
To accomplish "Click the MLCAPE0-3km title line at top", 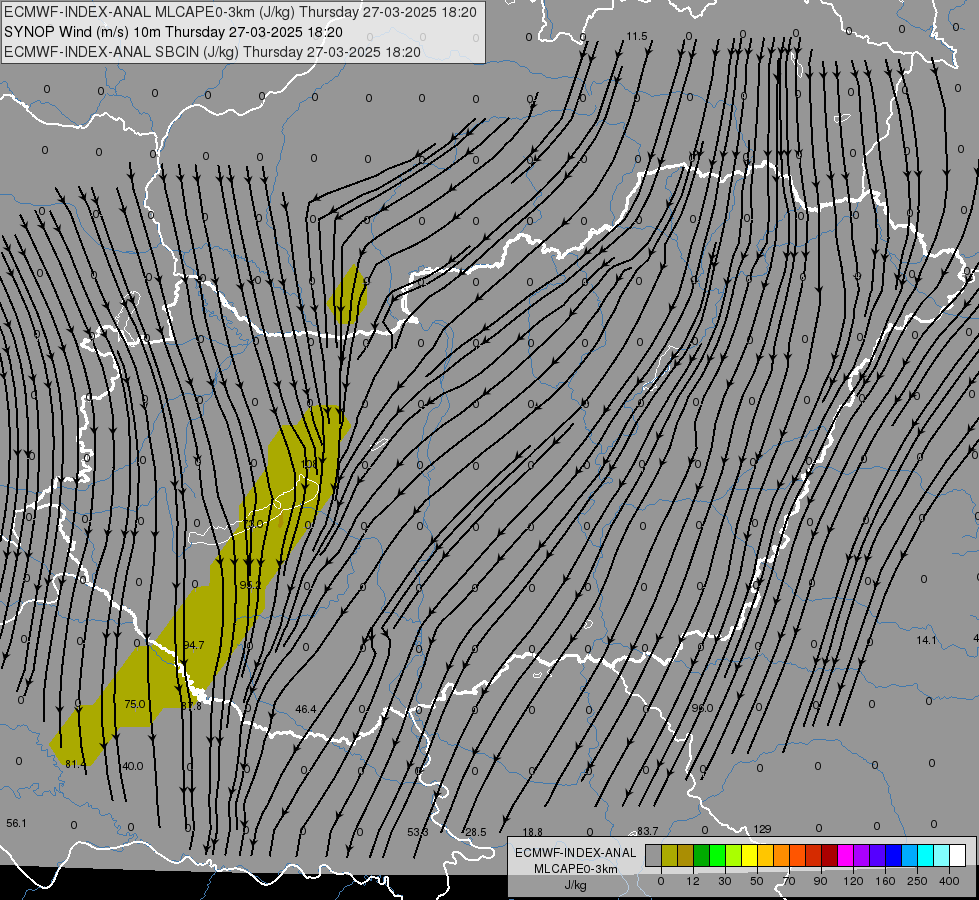I will (240, 12).
